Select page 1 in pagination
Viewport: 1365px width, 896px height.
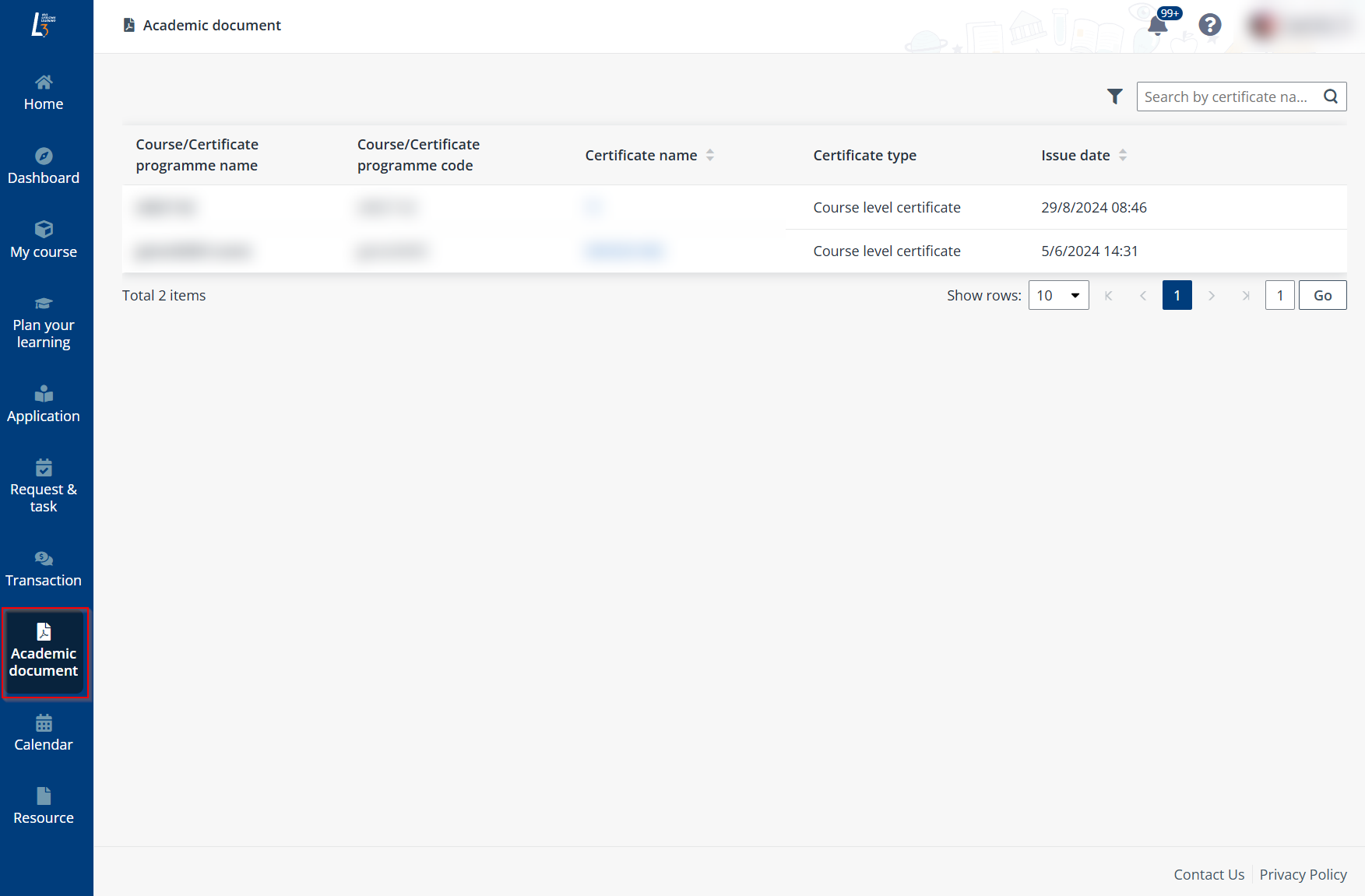[x=1177, y=295]
